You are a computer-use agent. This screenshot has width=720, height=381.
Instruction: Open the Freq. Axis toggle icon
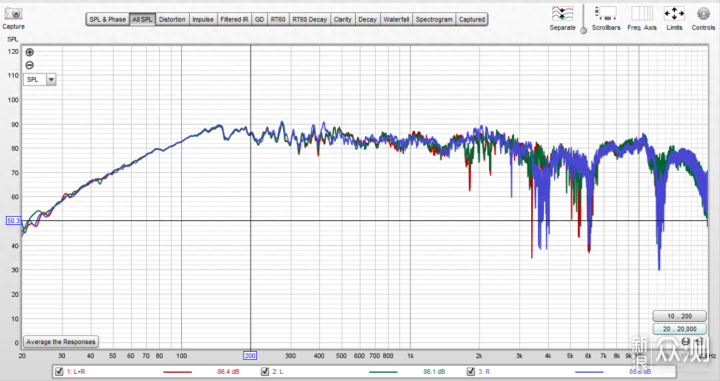tap(641, 13)
